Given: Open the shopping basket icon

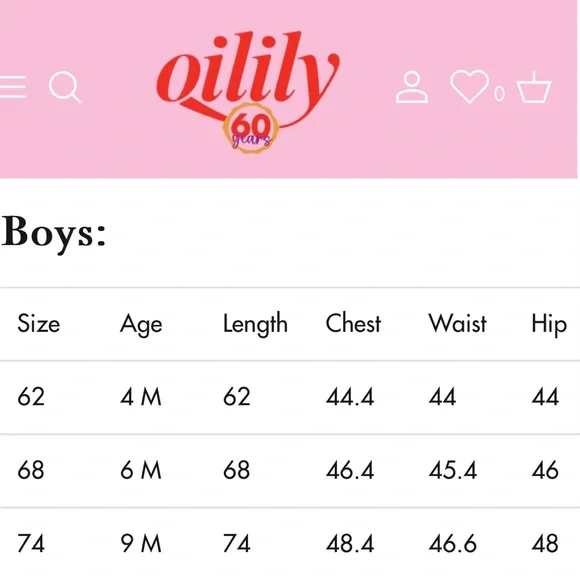Looking at the screenshot, I should point(534,87).
